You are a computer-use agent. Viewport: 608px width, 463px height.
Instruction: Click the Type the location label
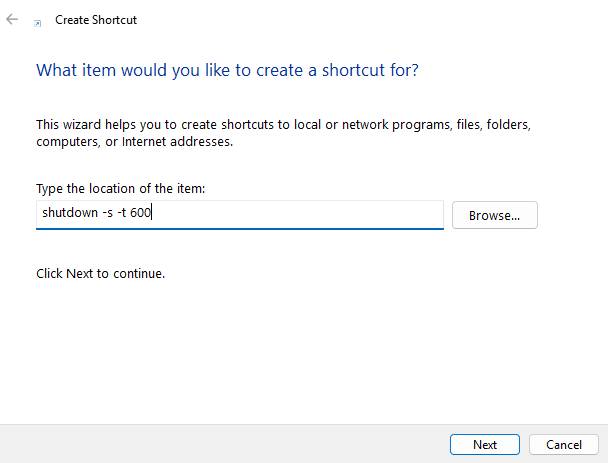(121, 188)
